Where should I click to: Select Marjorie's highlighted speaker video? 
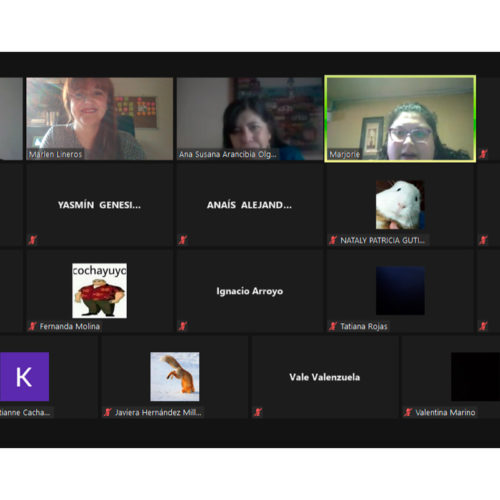tap(400, 119)
